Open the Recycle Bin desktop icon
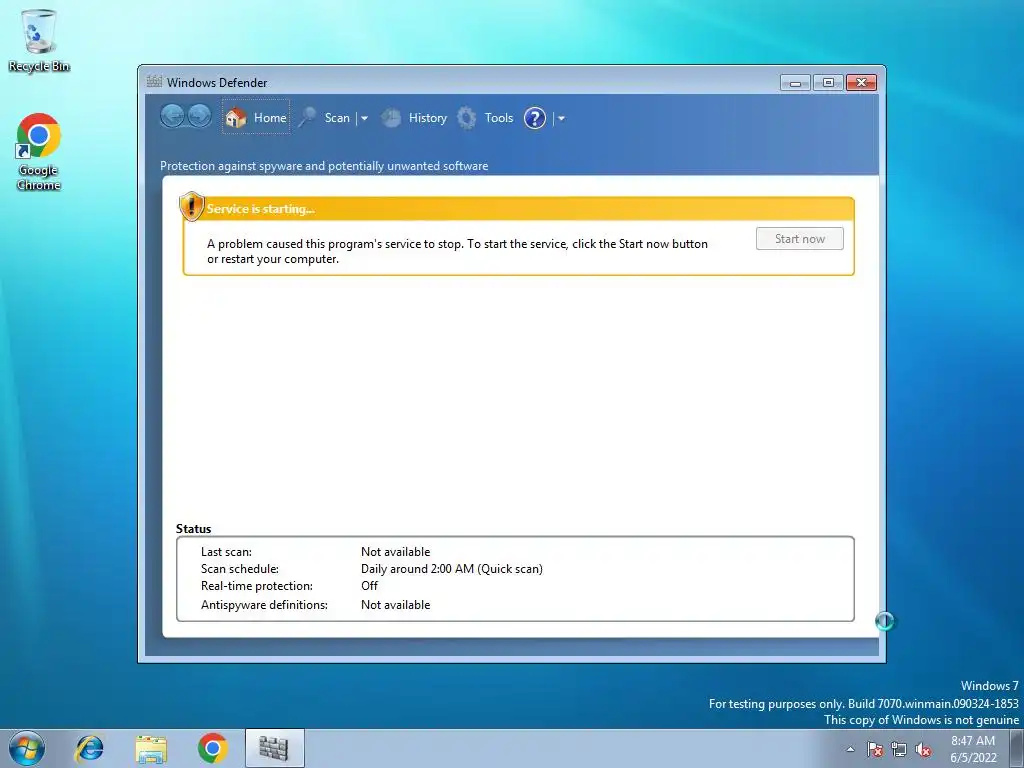The height and width of the screenshot is (768, 1024). click(39, 40)
